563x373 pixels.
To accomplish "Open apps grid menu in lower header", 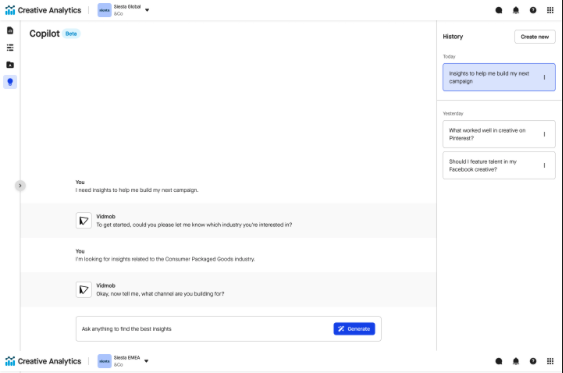I will pos(550,361).
